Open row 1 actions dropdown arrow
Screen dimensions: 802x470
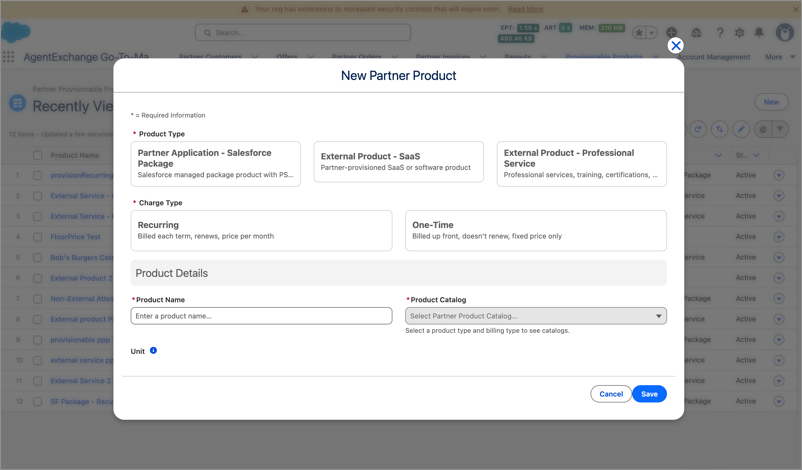point(779,175)
